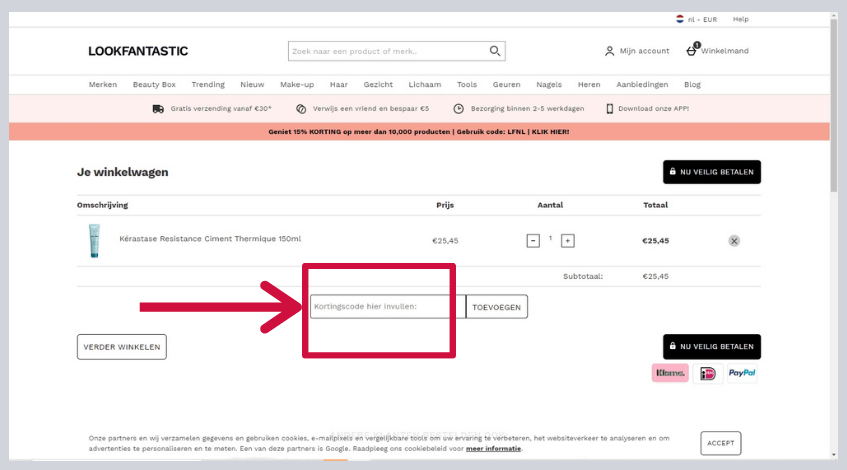The width and height of the screenshot is (847, 470).
Task: Open the Merken menu
Action: point(103,85)
